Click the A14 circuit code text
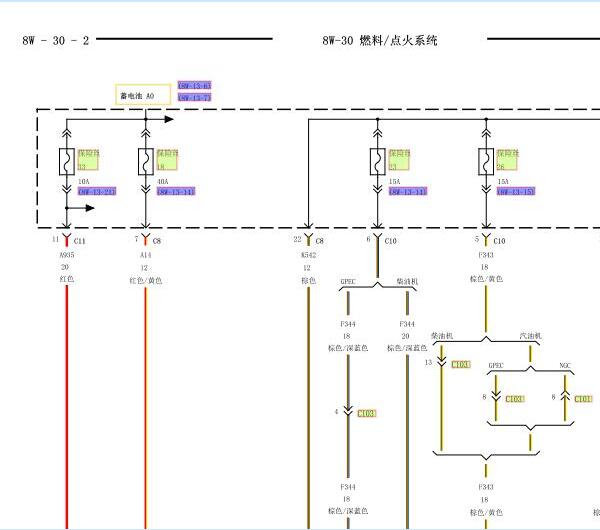This screenshot has height=530, width=600. click(145, 255)
